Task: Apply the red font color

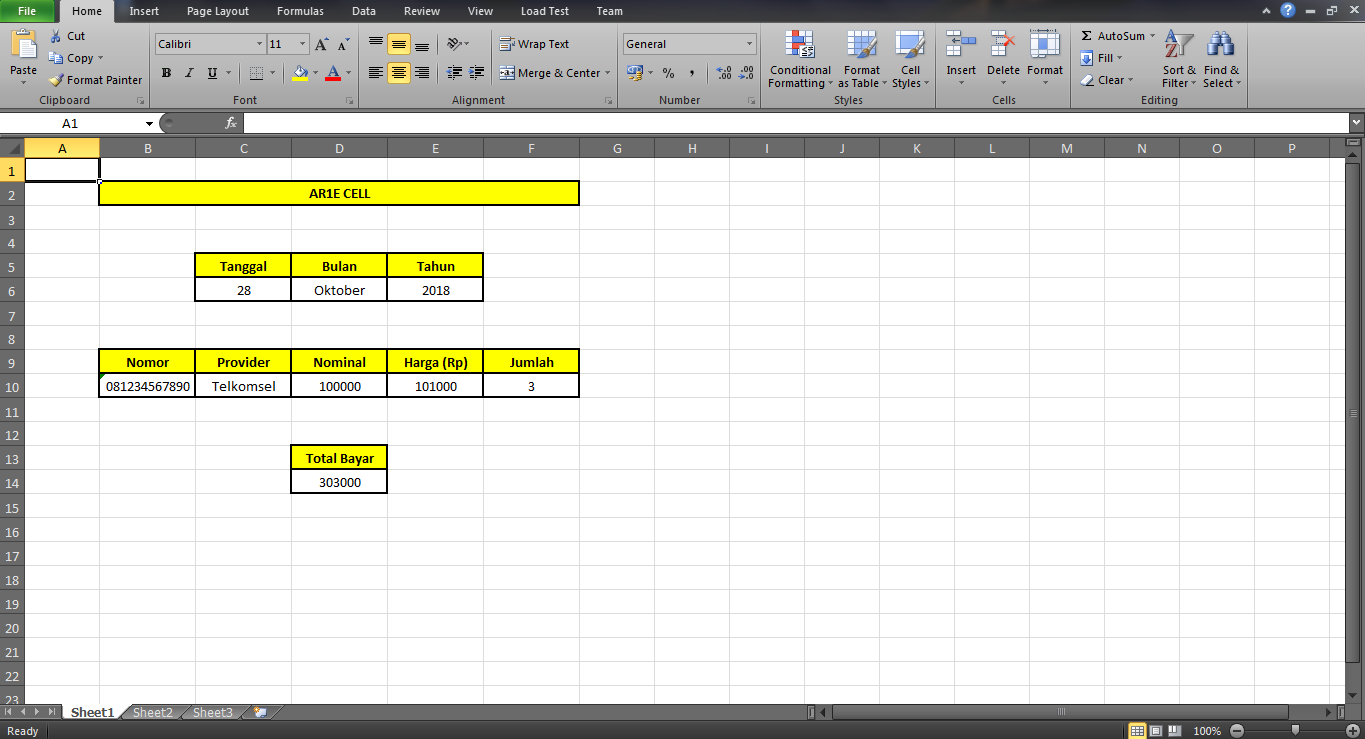Action: [332, 73]
